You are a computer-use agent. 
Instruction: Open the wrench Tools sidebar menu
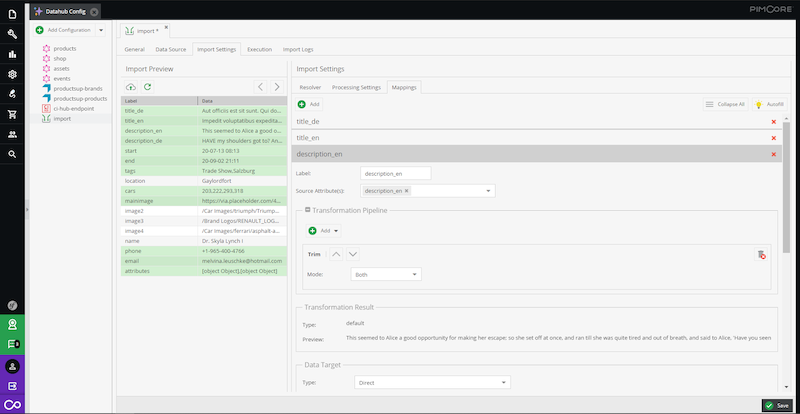click(x=12, y=34)
